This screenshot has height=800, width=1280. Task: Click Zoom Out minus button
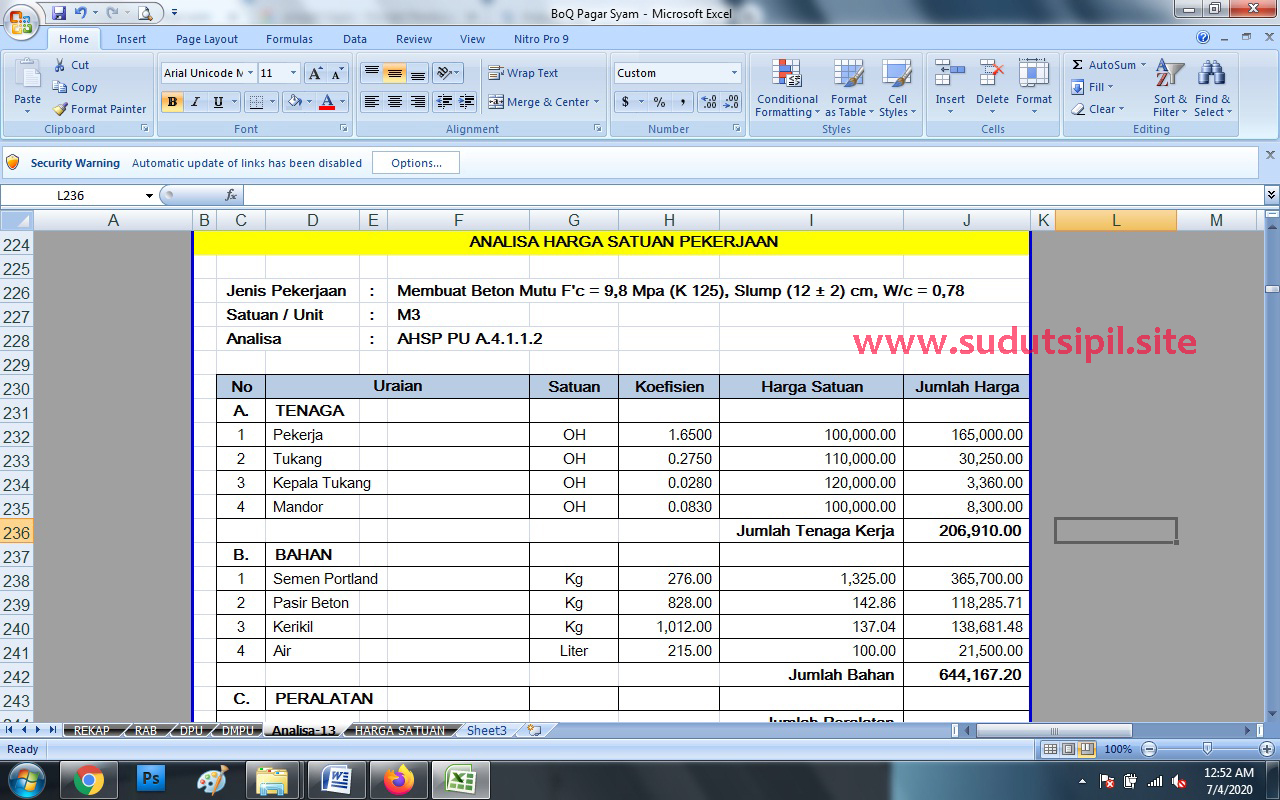click(1149, 749)
